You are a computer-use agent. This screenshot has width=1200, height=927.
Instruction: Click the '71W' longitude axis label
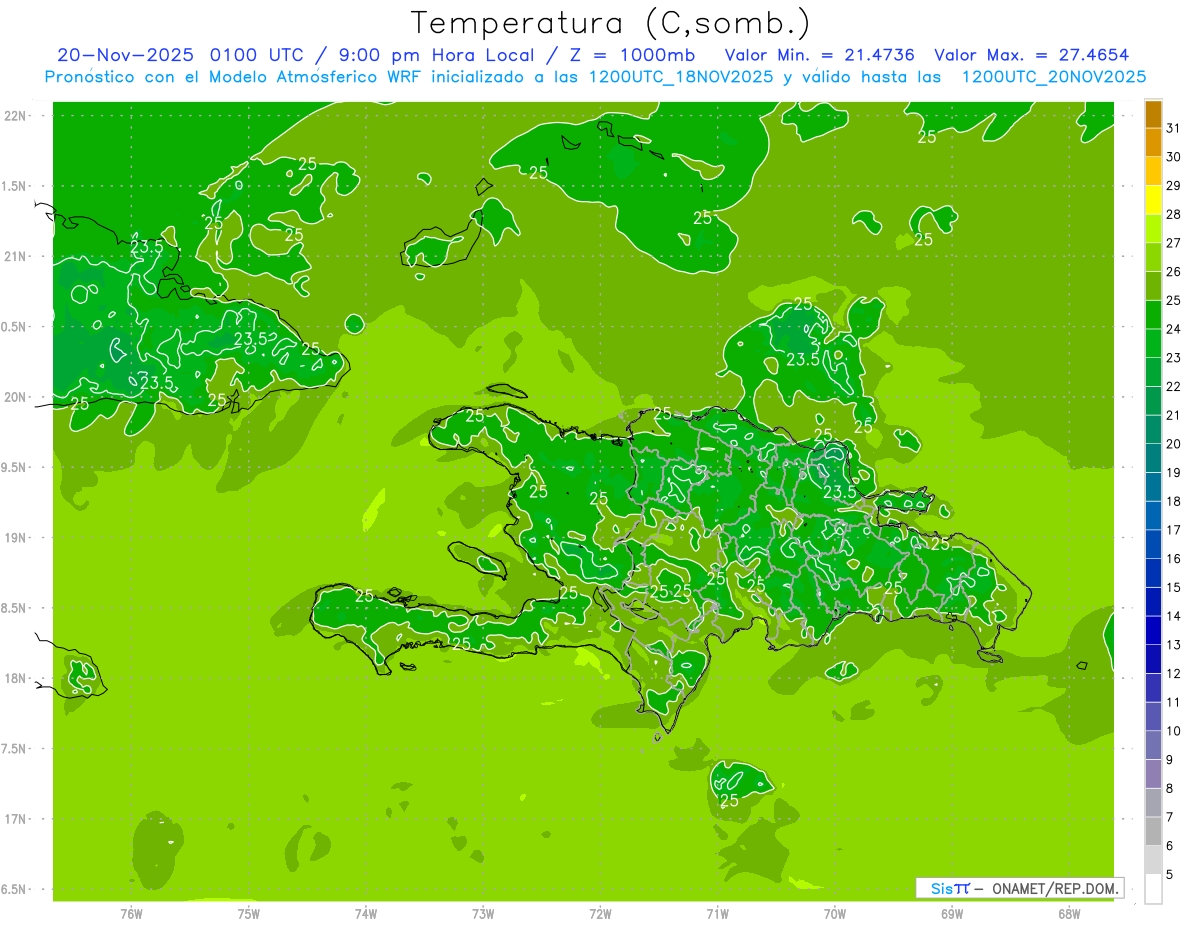(x=717, y=914)
